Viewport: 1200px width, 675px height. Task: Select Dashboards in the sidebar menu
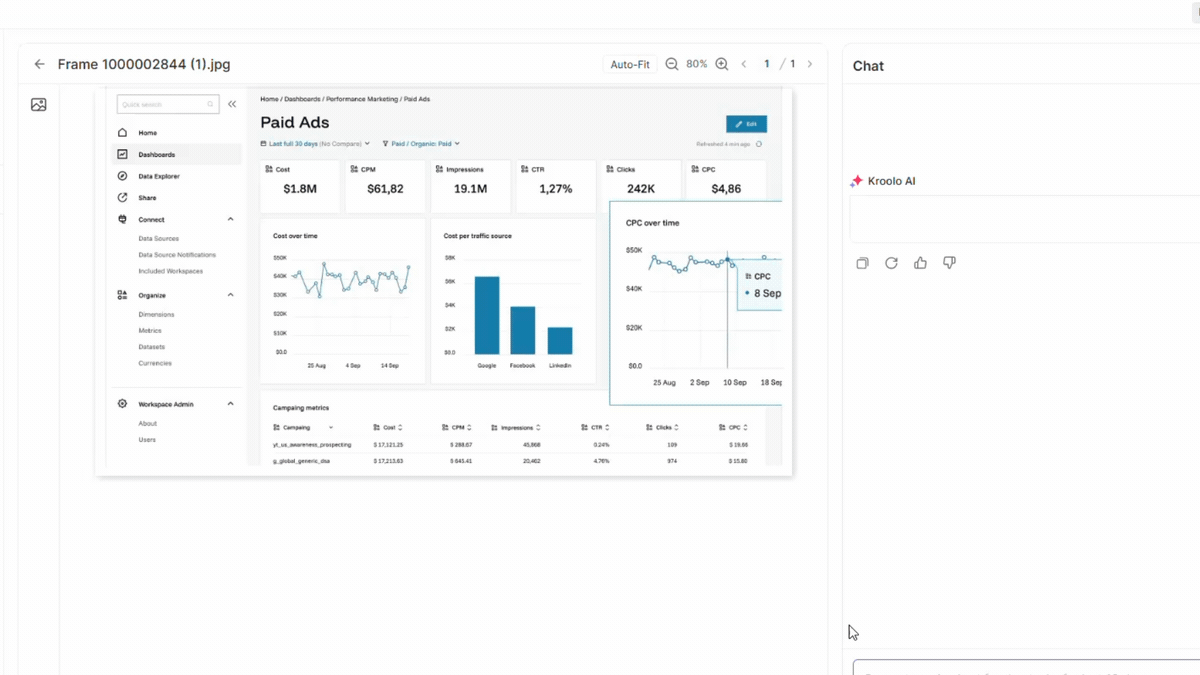click(157, 155)
